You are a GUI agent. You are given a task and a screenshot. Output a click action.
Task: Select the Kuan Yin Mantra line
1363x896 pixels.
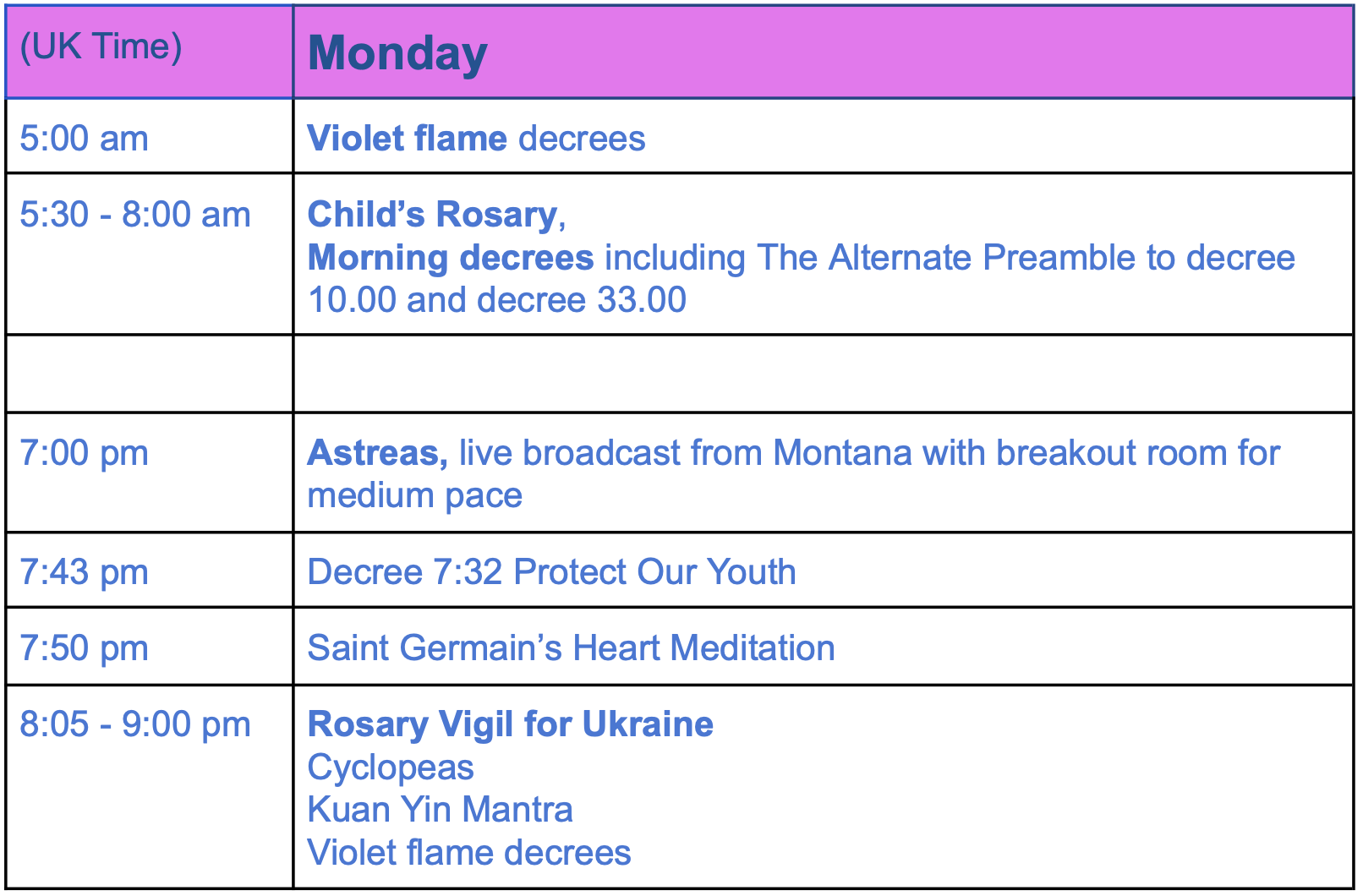pos(441,809)
